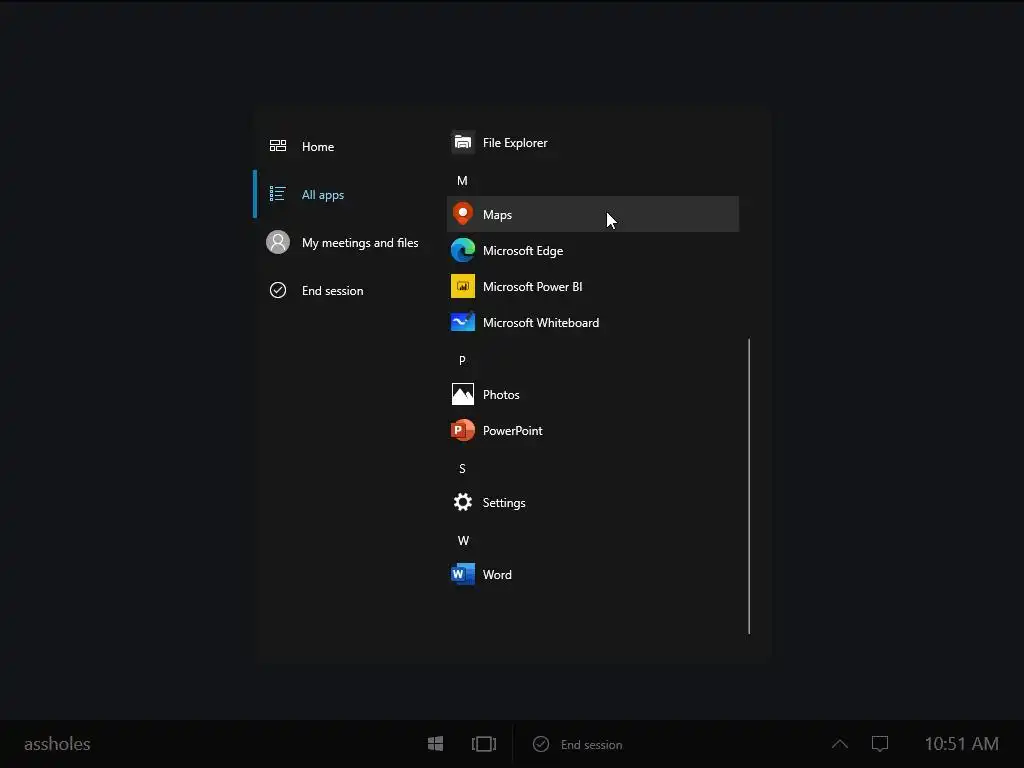Open the File Explorer icon
Viewport: 1024px width, 768px height.
click(x=462, y=142)
